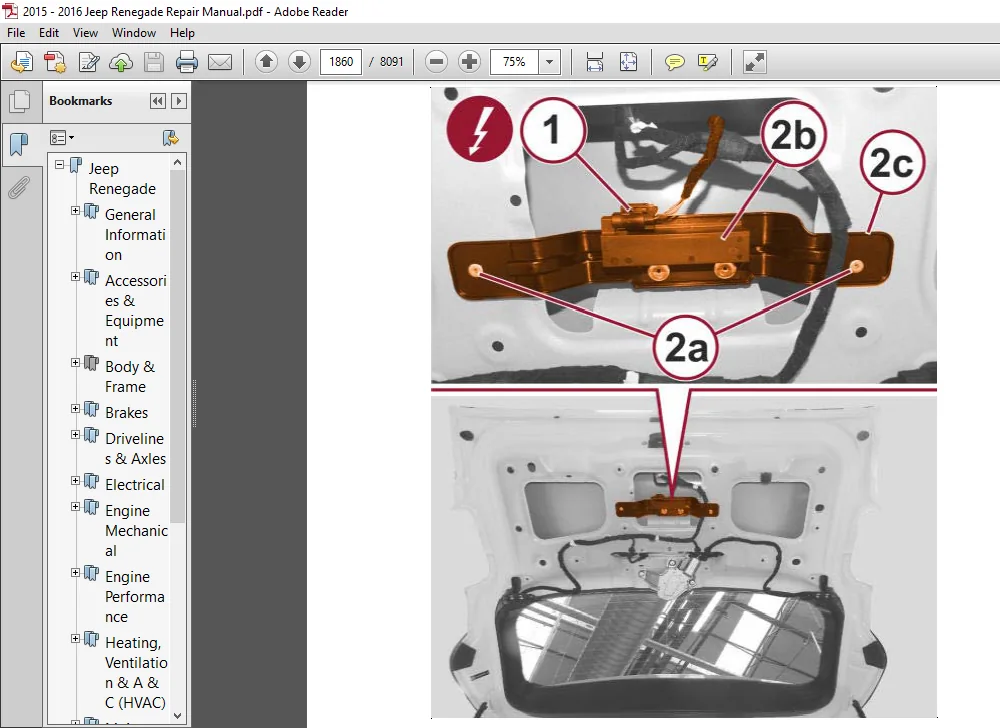Open the Heating, Ventilation bookmark
Image resolution: width=1000 pixels, height=728 pixels.
136,673
